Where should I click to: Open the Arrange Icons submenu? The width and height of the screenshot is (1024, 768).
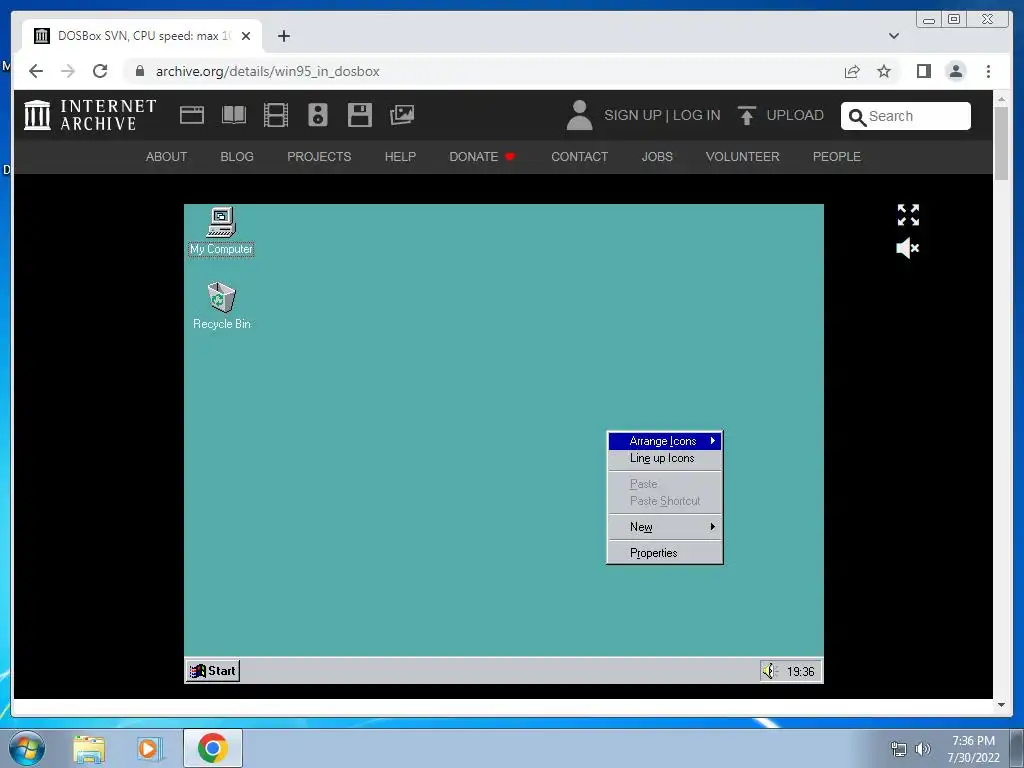[x=665, y=441]
